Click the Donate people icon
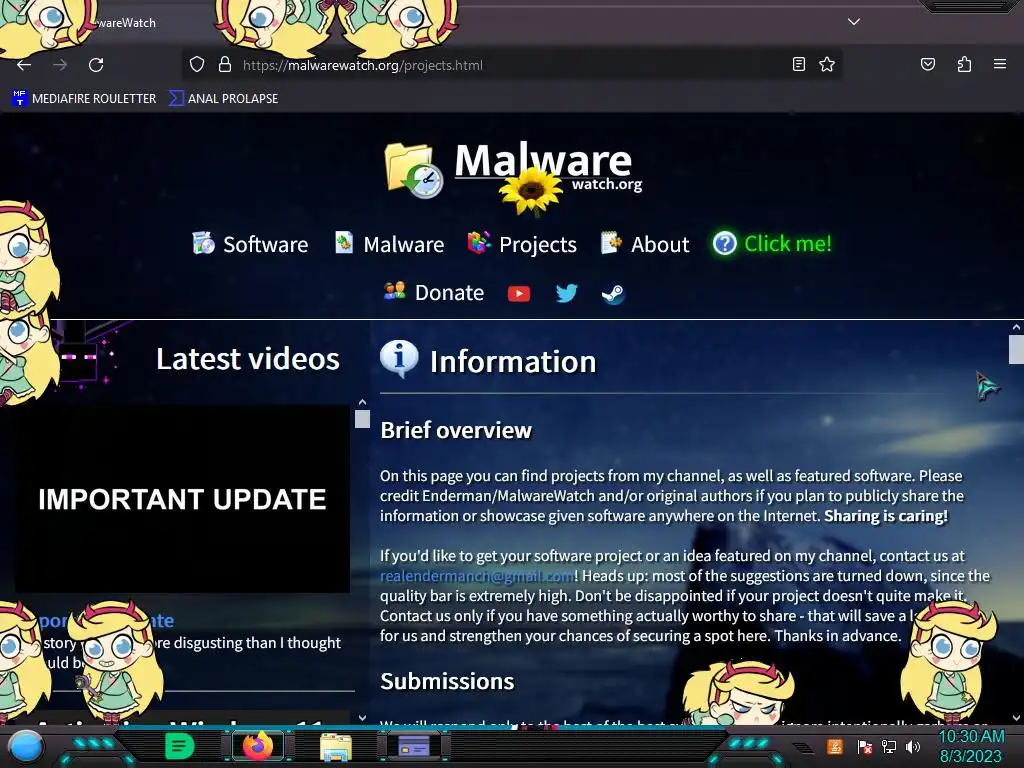This screenshot has height=768, width=1024. click(394, 291)
